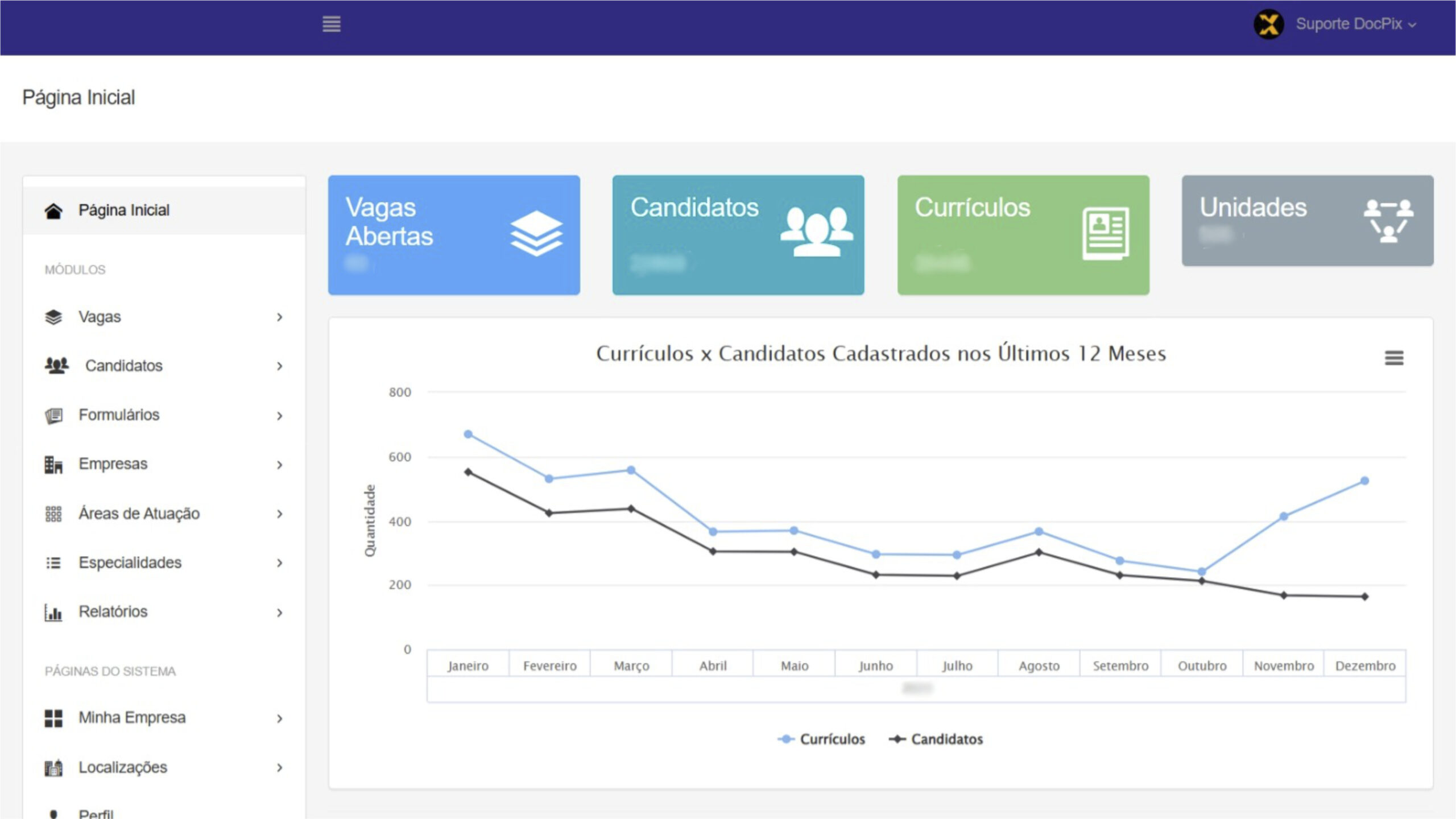Image resolution: width=1456 pixels, height=819 pixels.
Task: Click the hamburger menu icon in top bar
Action: click(x=332, y=24)
